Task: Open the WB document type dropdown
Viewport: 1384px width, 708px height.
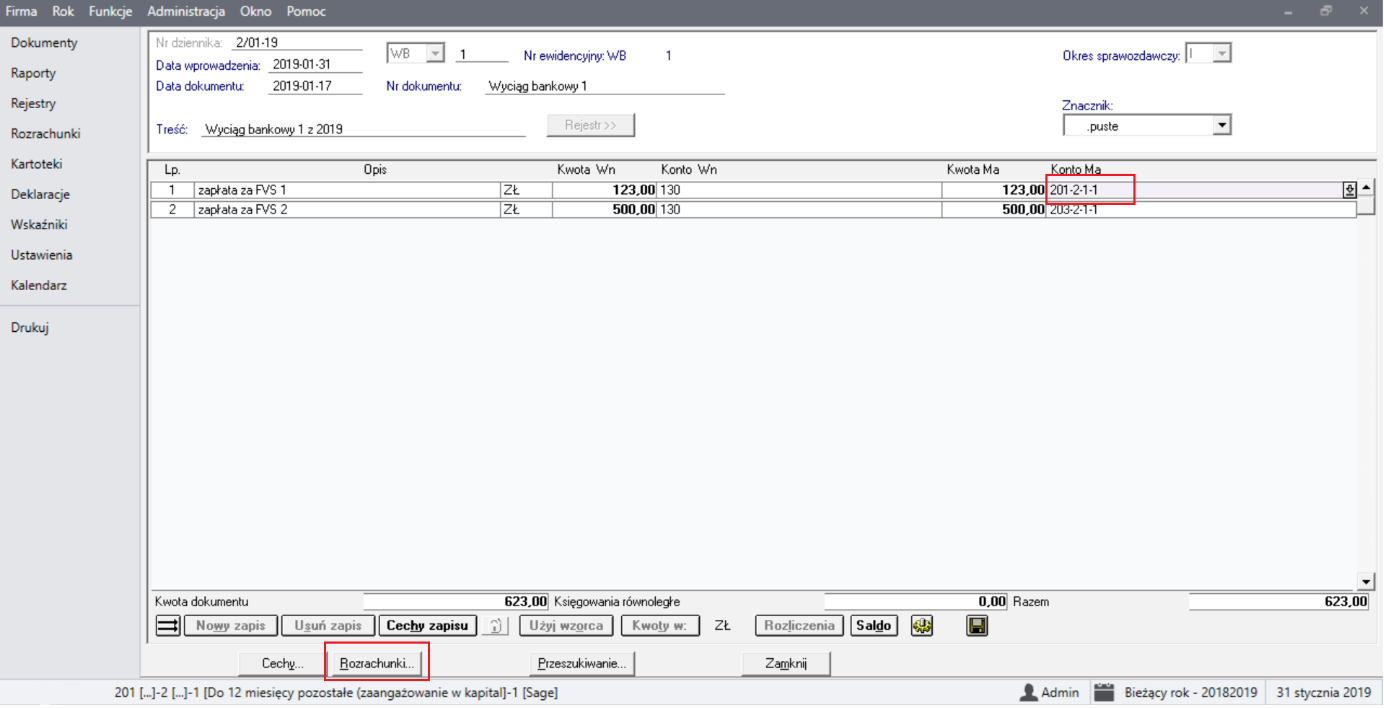Action: (435, 54)
